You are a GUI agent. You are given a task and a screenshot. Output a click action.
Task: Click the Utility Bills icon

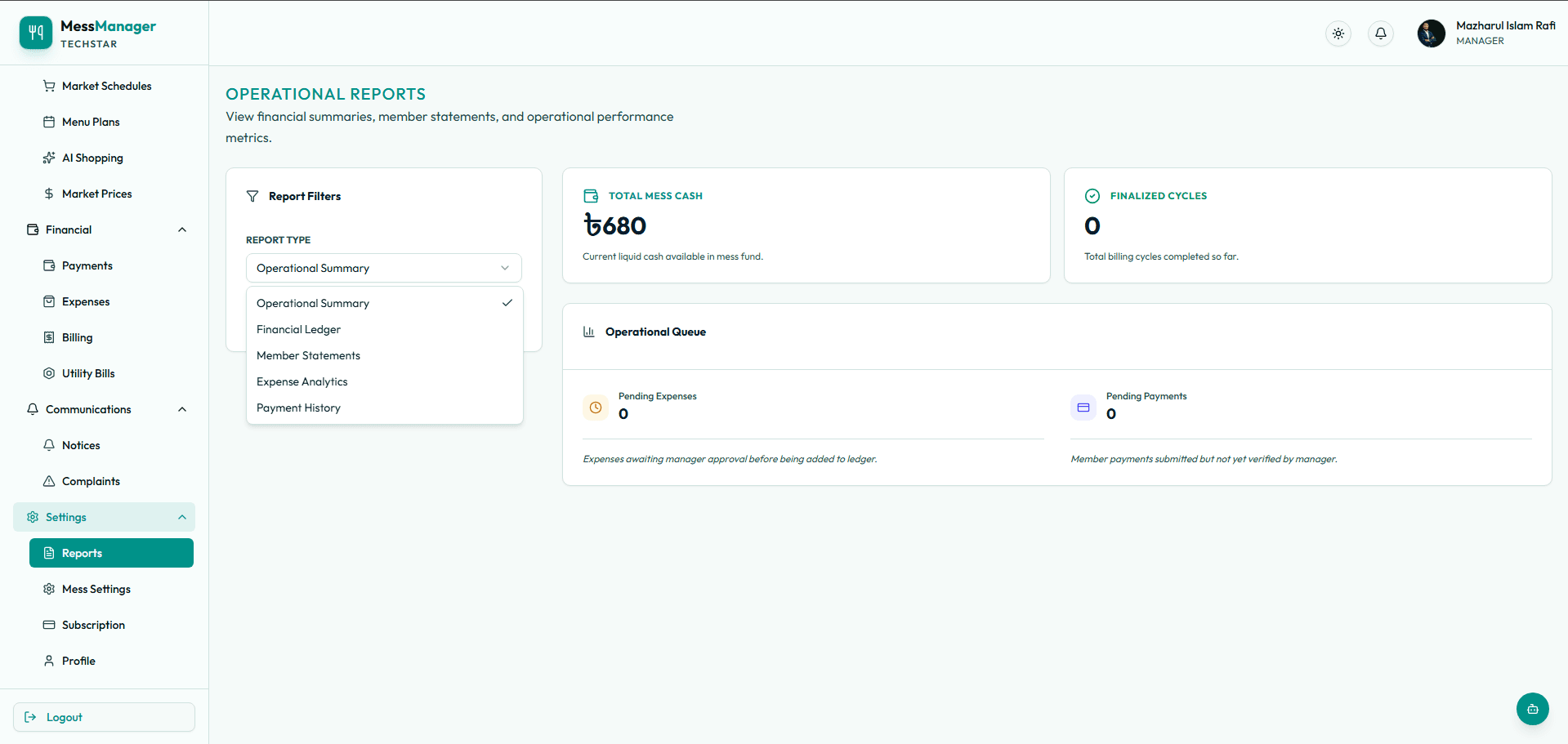(49, 373)
